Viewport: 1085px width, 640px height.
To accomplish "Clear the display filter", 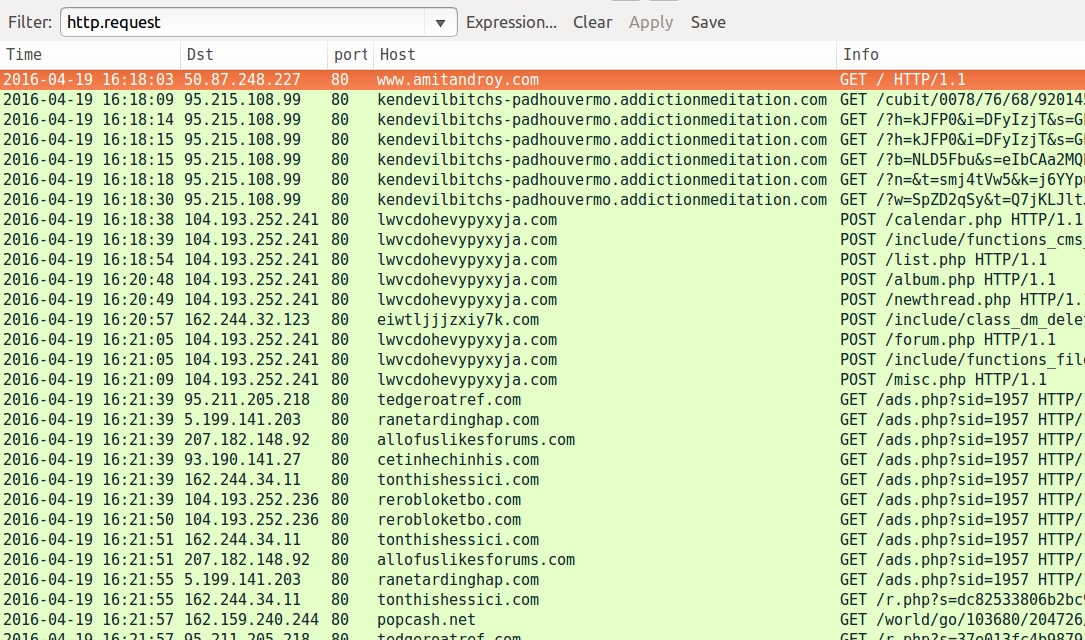I will 592,22.
